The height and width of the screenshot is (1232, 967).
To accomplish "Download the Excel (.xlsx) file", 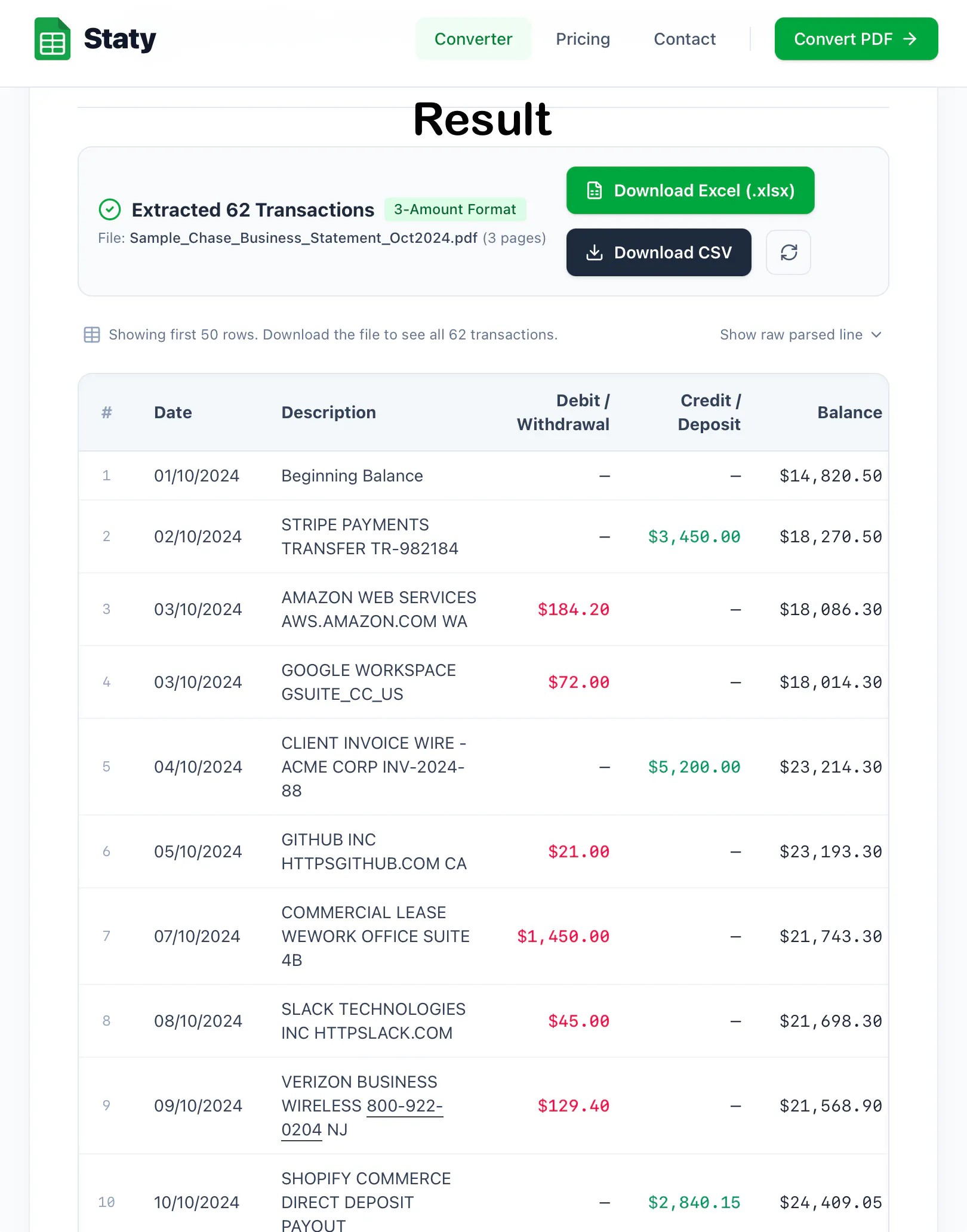I will pos(690,190).
